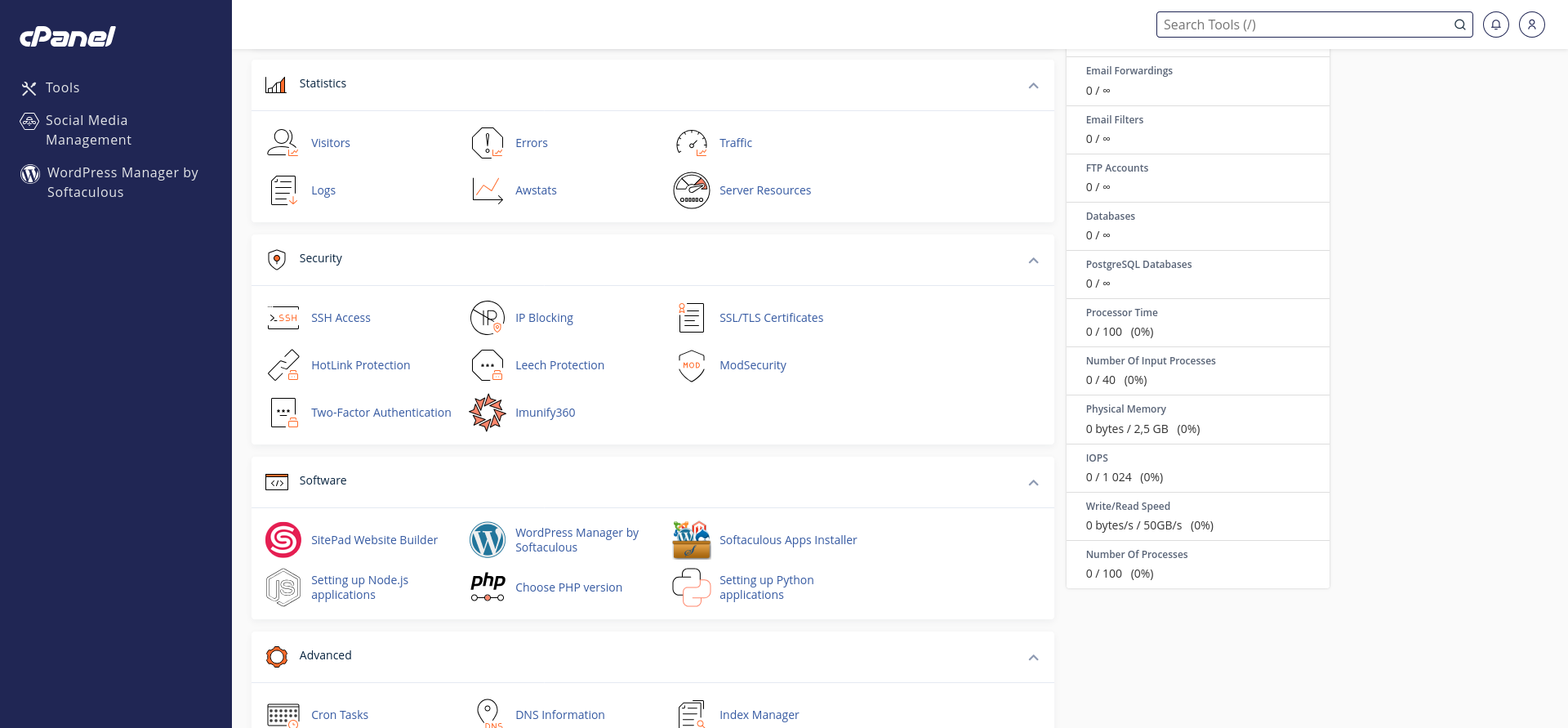Screen dimensions: 1568x728
Task: Open the Server Resources link
Action: [765, 190]
